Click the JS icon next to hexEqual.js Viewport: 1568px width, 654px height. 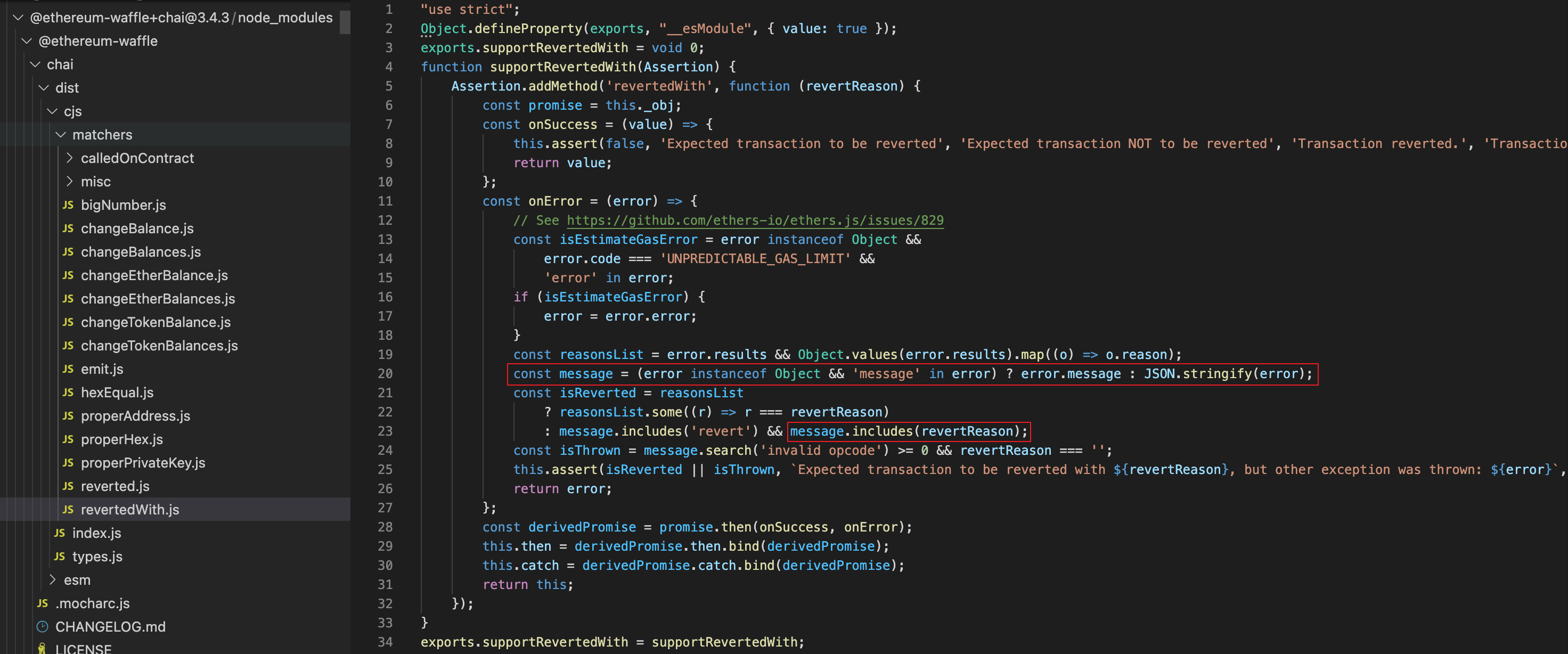(68, 393)
